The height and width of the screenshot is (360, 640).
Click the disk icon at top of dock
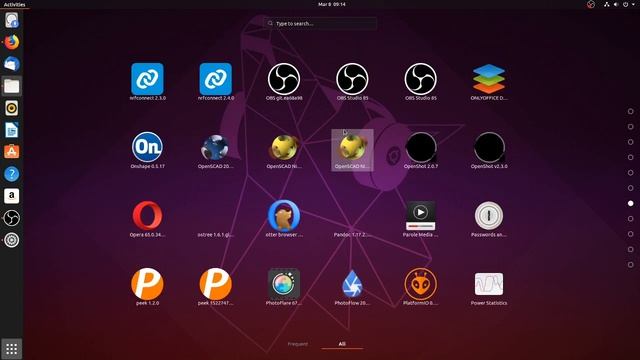(x=11, y=20)
